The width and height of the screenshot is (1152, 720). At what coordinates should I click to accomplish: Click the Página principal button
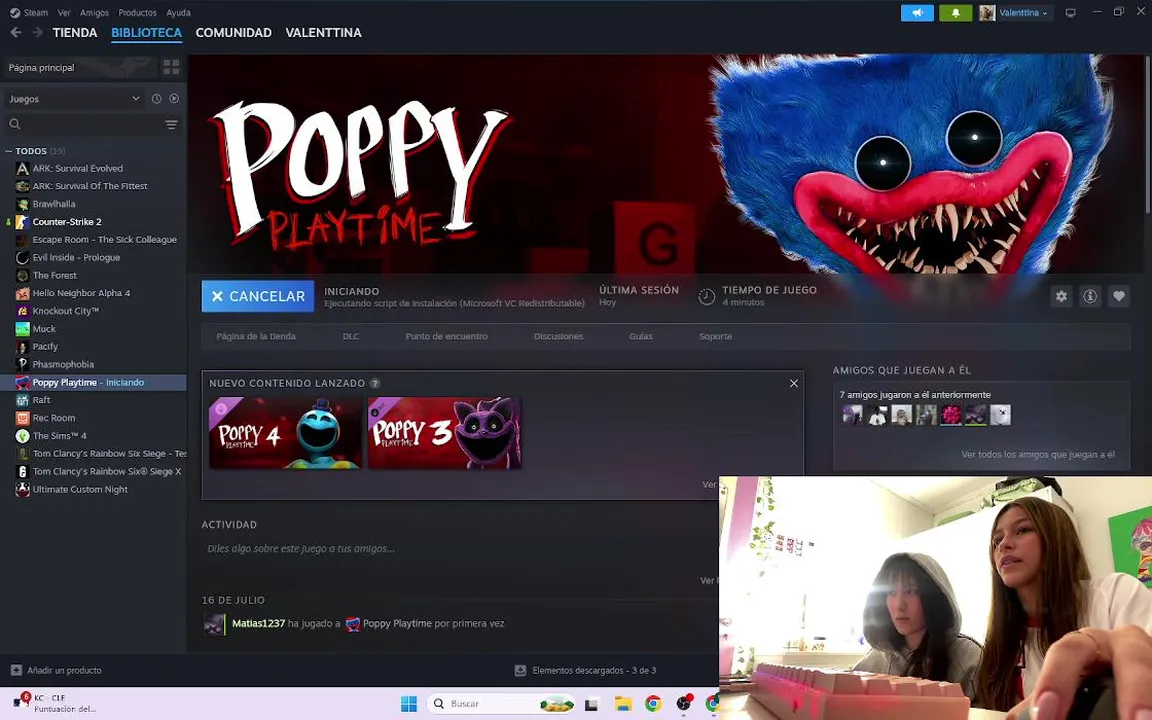[79, 68]
